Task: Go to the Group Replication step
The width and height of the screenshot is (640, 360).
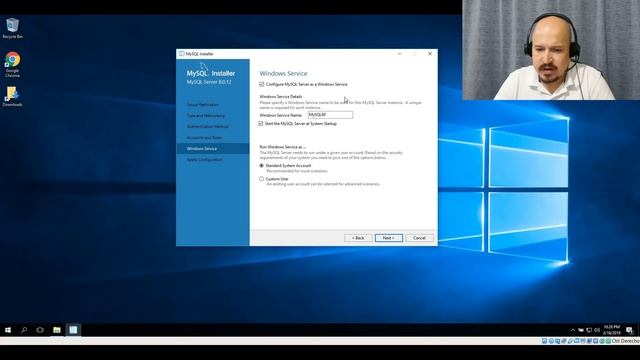Action: [x=203, y=104]
